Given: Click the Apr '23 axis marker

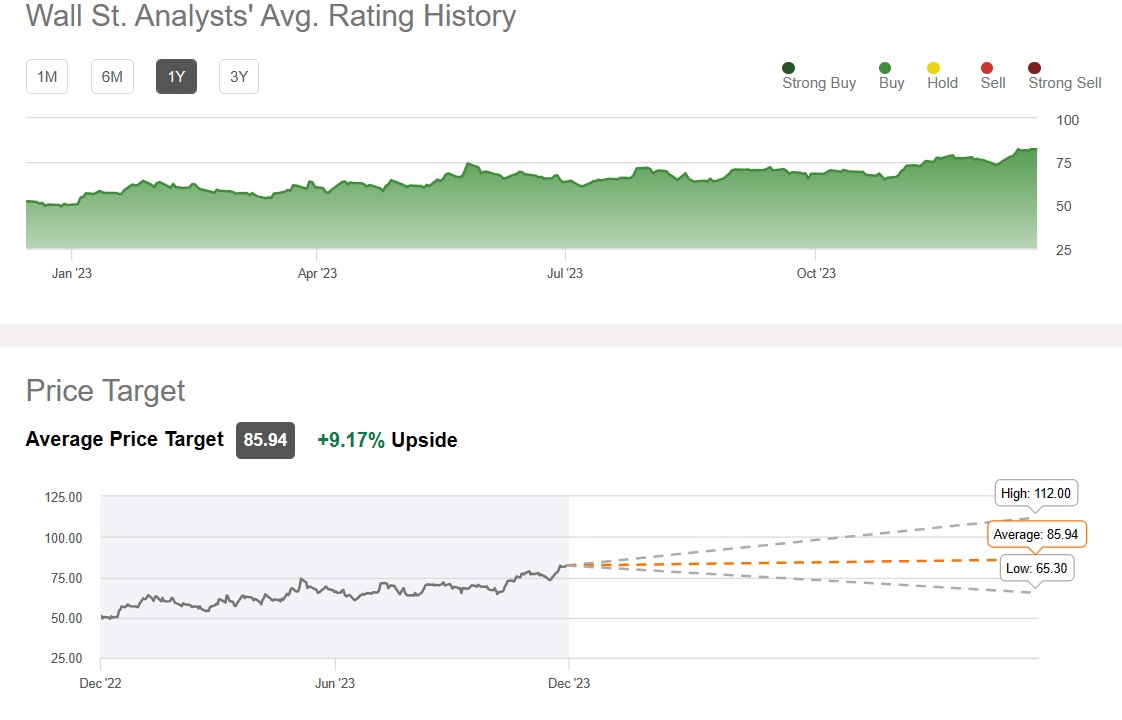Looking at the screenshot, I should click(x=316, y=273).
